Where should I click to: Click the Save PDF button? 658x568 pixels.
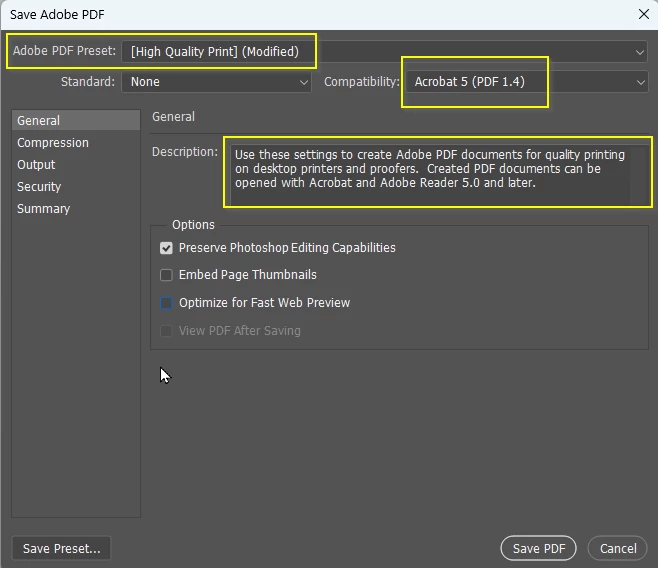click(538, 548)
